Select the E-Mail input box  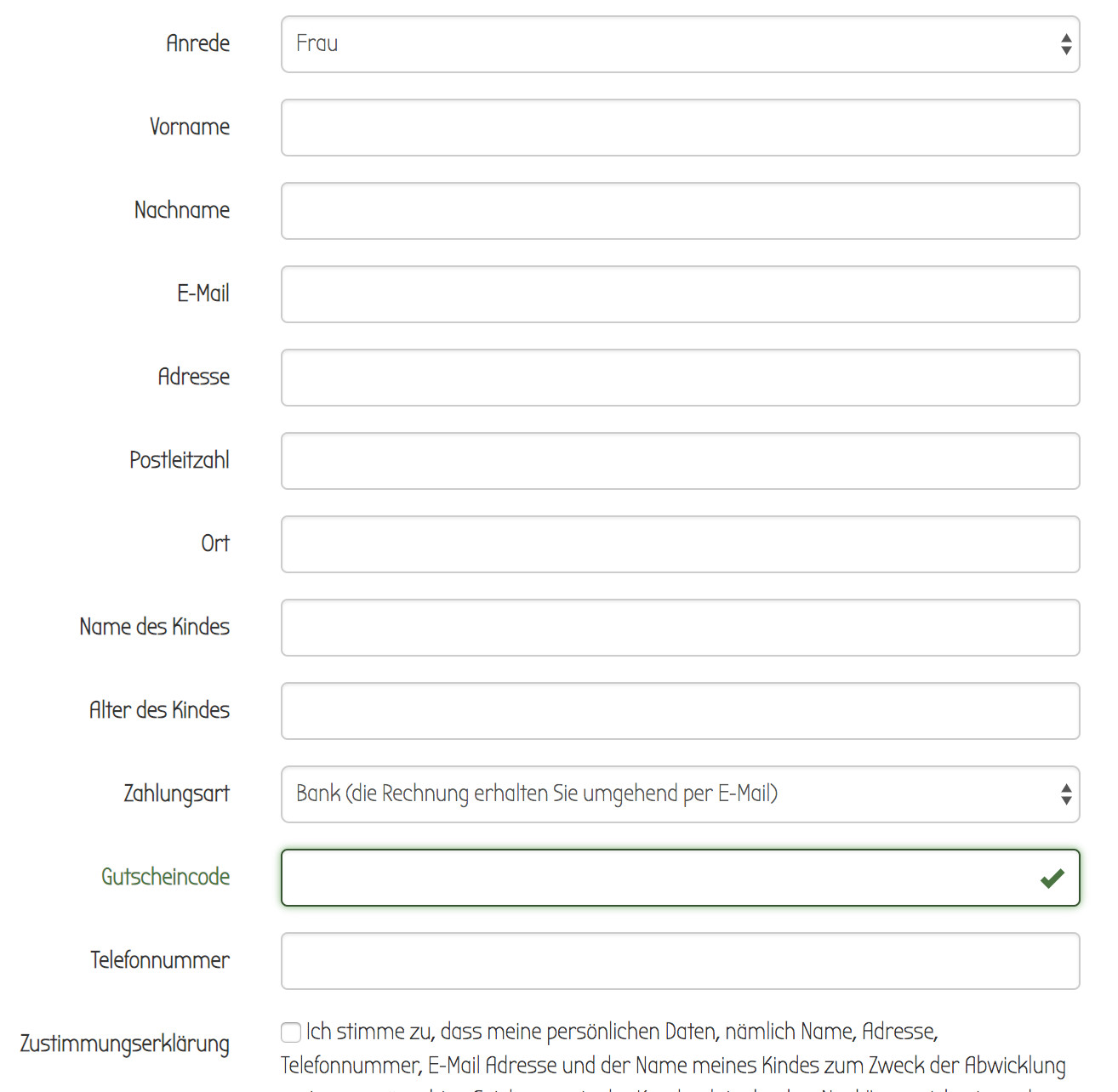pos(679,294)
